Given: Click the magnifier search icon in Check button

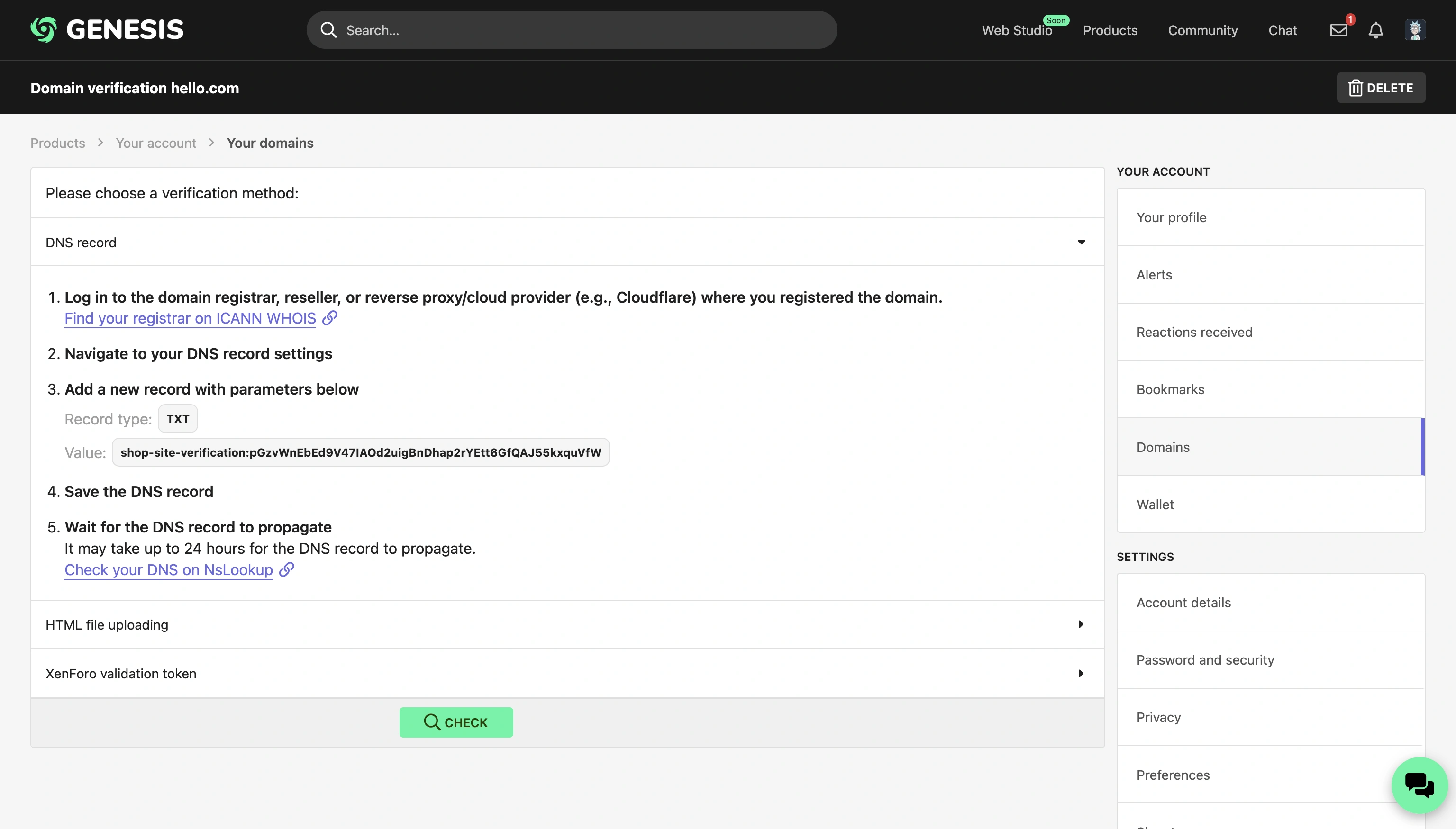Looking at the screenshot, I should pyautogui.click(x=431, y=722).
